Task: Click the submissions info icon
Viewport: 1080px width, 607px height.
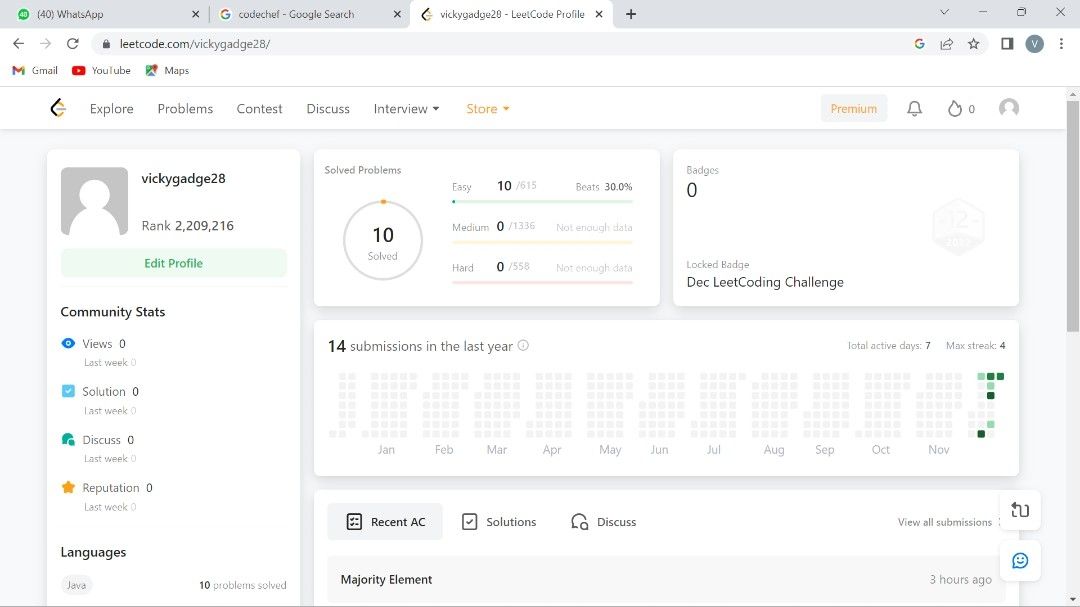Action: (x=523, y=346)
